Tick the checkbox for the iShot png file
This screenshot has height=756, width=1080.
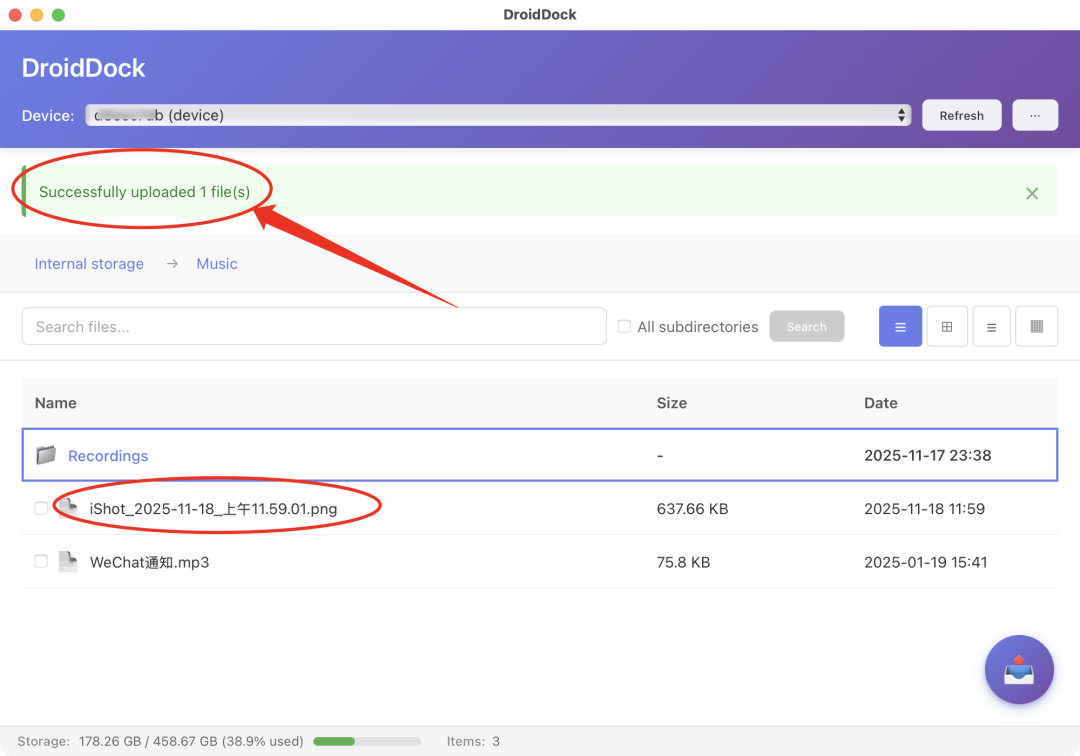pos(41,508)
